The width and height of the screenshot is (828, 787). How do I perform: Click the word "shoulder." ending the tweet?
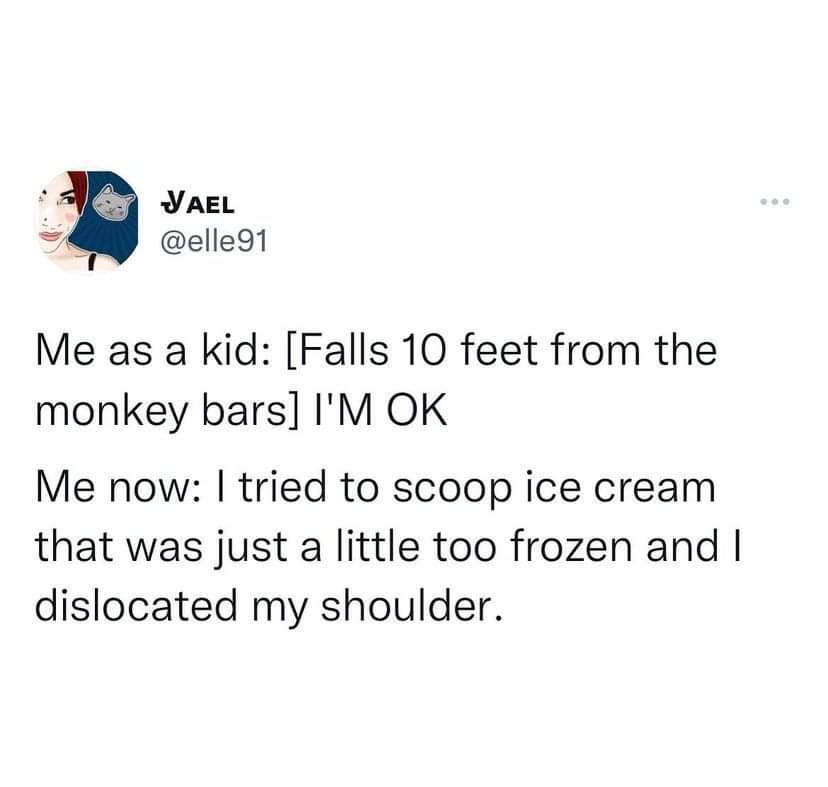pos(410,606)
